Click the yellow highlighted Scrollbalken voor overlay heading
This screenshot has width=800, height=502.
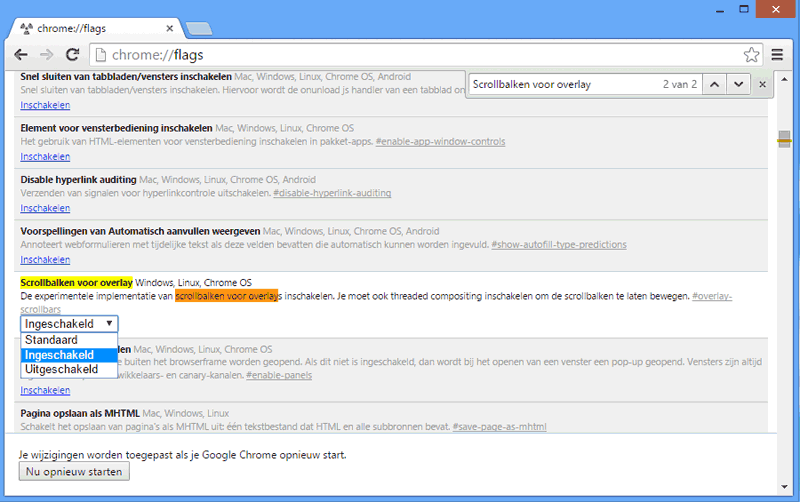click(77, 283)
